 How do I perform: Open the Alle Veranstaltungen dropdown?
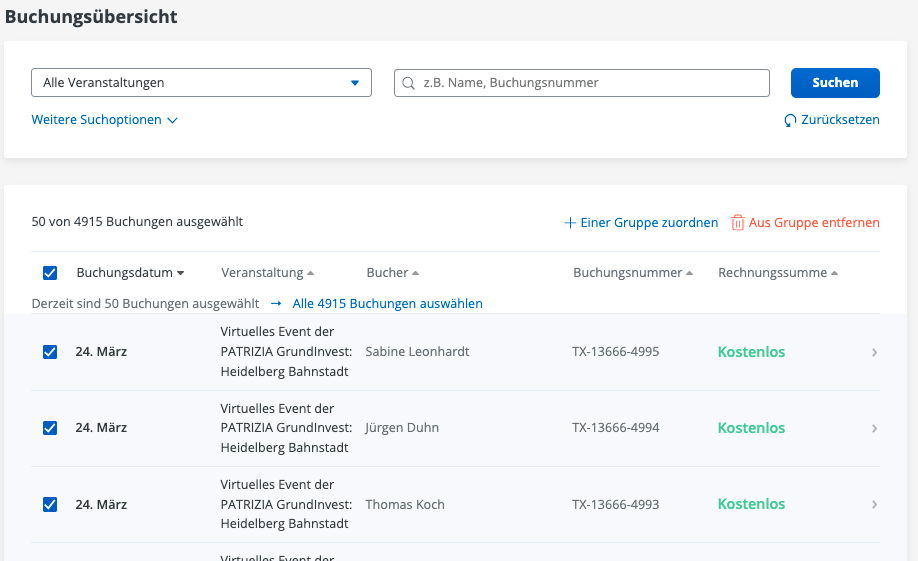point(201,83)
